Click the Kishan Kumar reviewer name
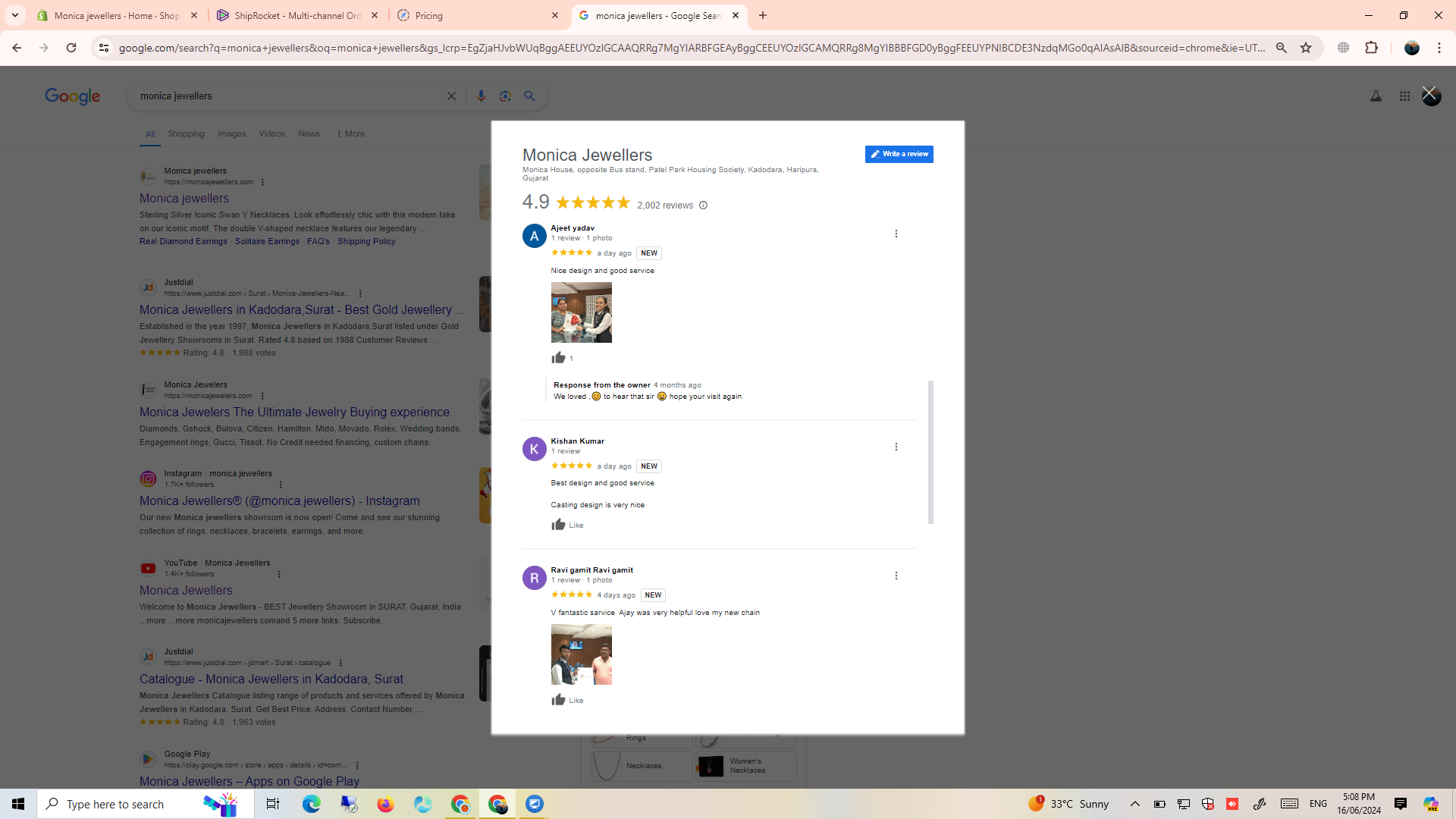Image resolution: width=1456 pixels, height=819 pixels. [577, 441]
